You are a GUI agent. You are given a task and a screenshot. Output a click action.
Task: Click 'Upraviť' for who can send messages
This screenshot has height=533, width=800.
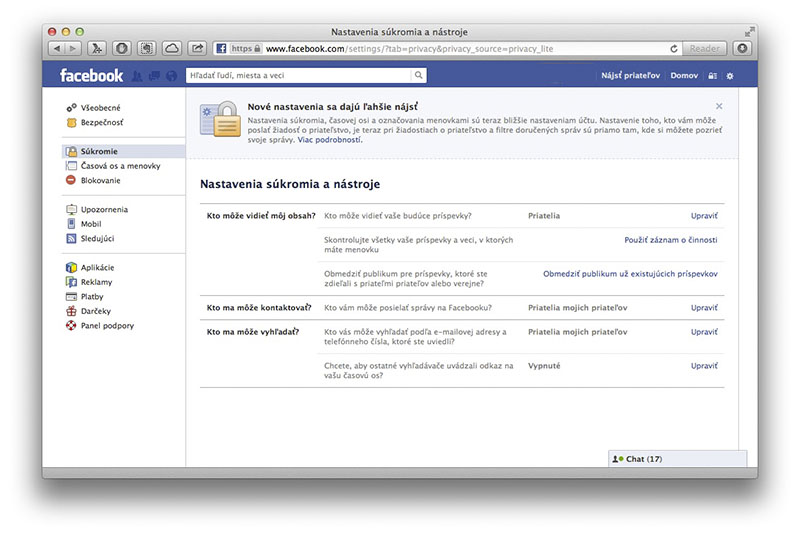(x=704, y=308)
